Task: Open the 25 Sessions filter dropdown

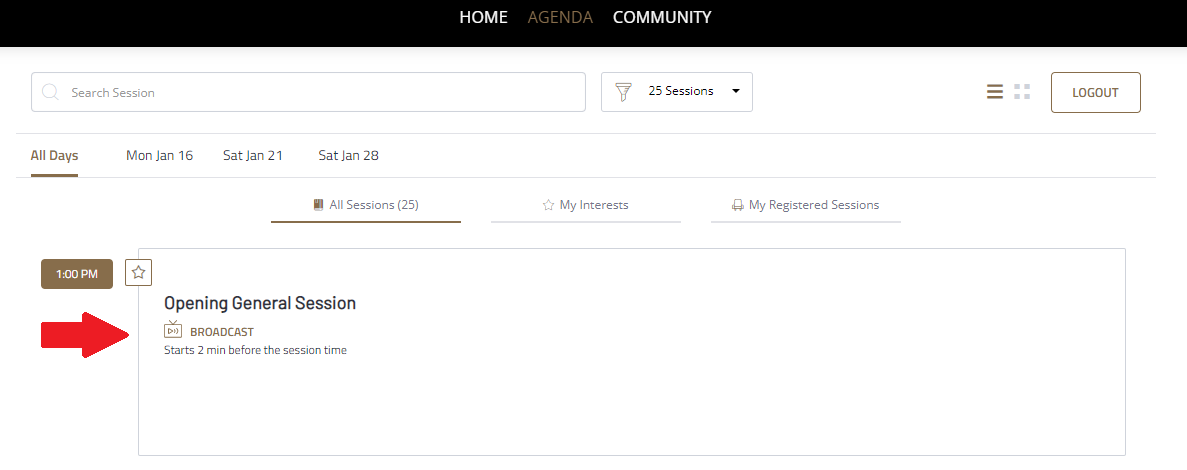Action: [x=677, y=92]
